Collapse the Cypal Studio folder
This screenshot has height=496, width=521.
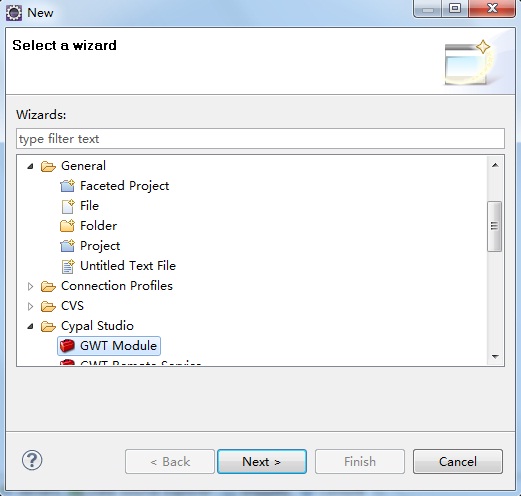pyautogui.click(x=30, y=326)
